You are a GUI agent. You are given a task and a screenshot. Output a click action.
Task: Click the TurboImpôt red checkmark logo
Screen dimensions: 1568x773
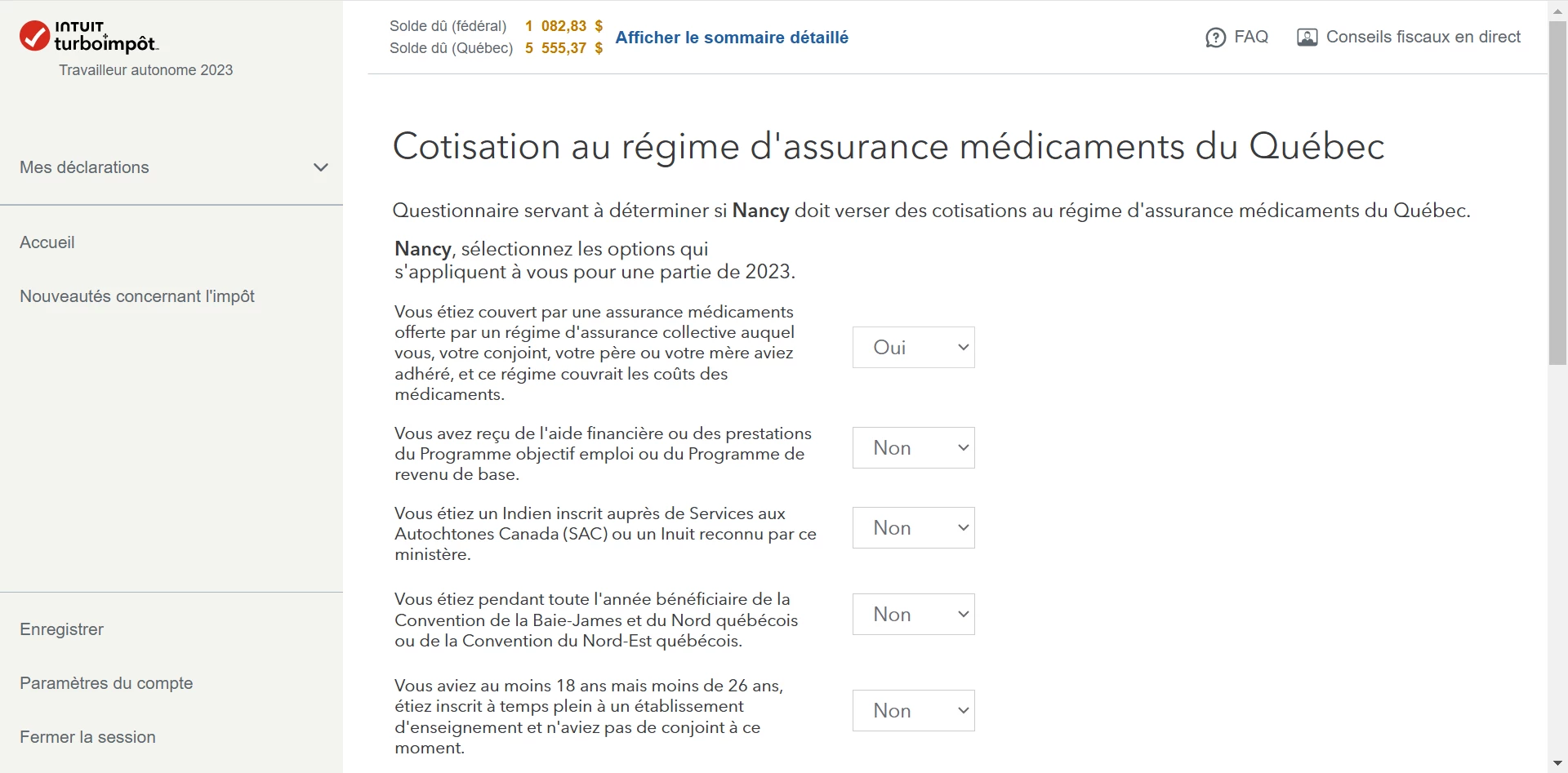click(34, 36)
